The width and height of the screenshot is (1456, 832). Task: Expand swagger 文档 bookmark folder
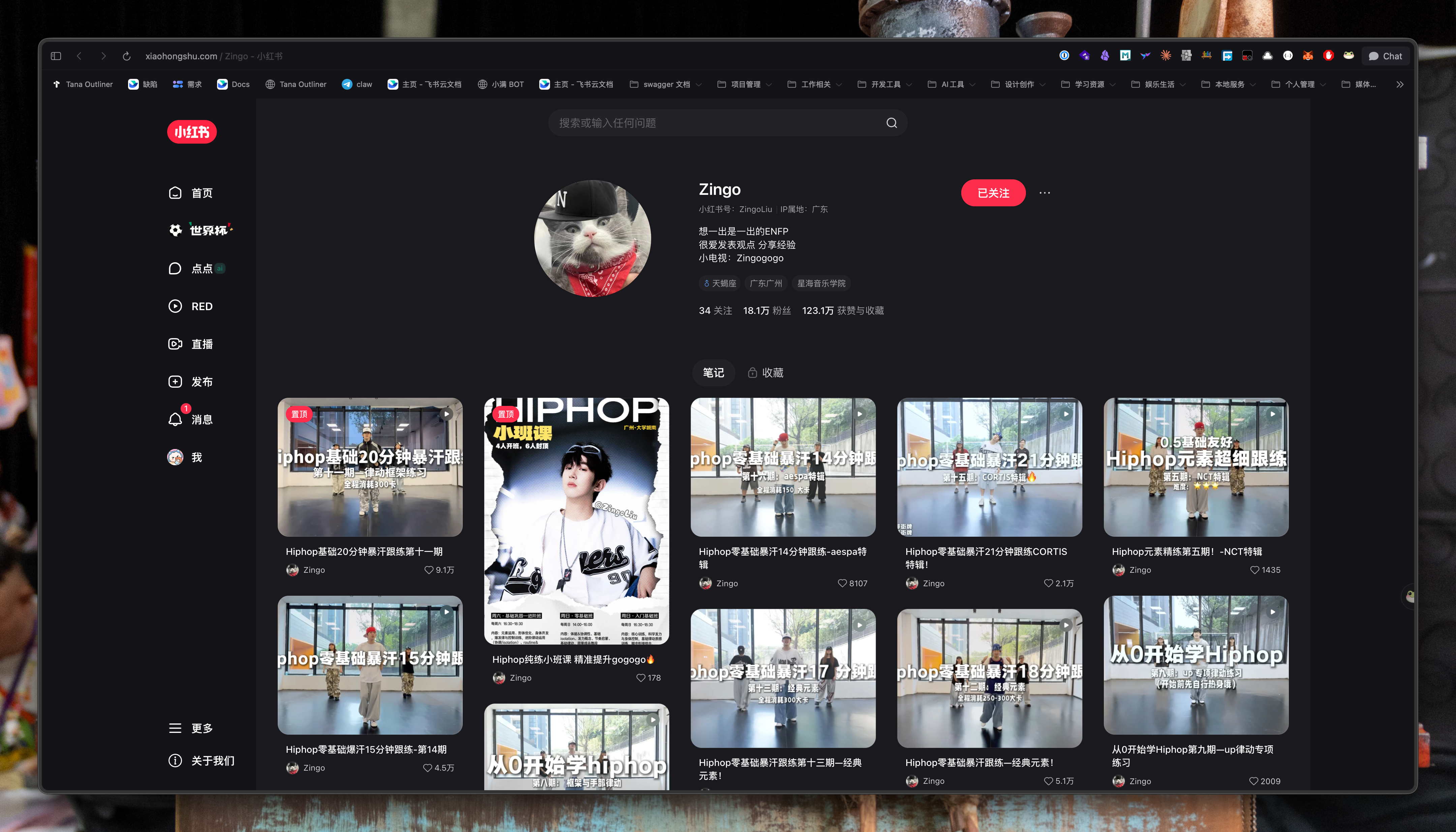click(x=665, y=84)
